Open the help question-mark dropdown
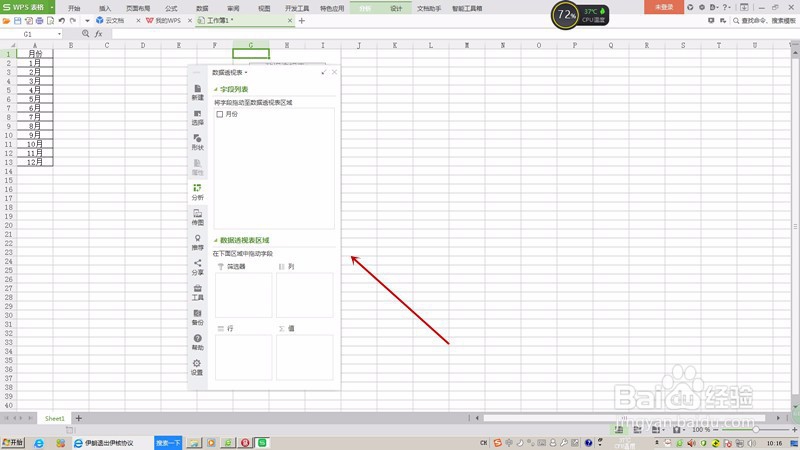 727,7
